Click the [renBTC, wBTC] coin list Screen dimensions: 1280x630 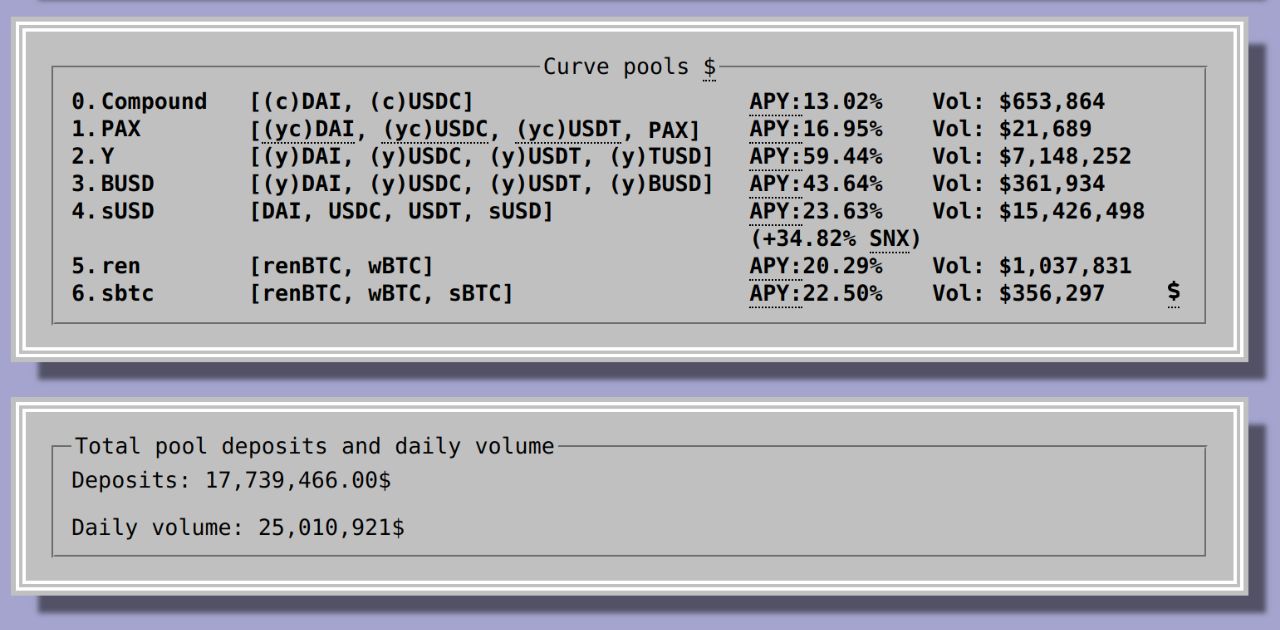click(x=341, y=266)
